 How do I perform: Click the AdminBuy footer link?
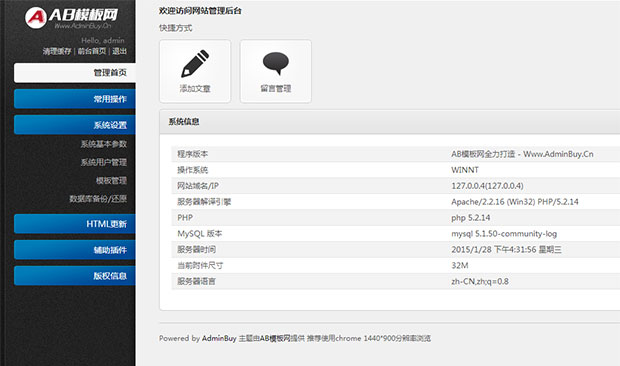click(x=219, y=338)
